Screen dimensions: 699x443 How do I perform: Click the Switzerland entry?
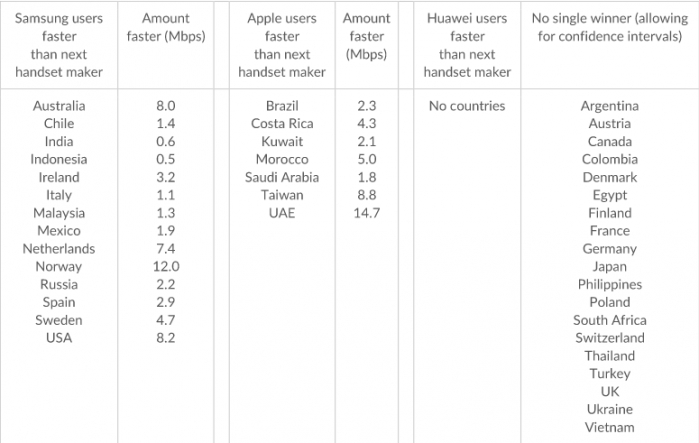(609, 338)
